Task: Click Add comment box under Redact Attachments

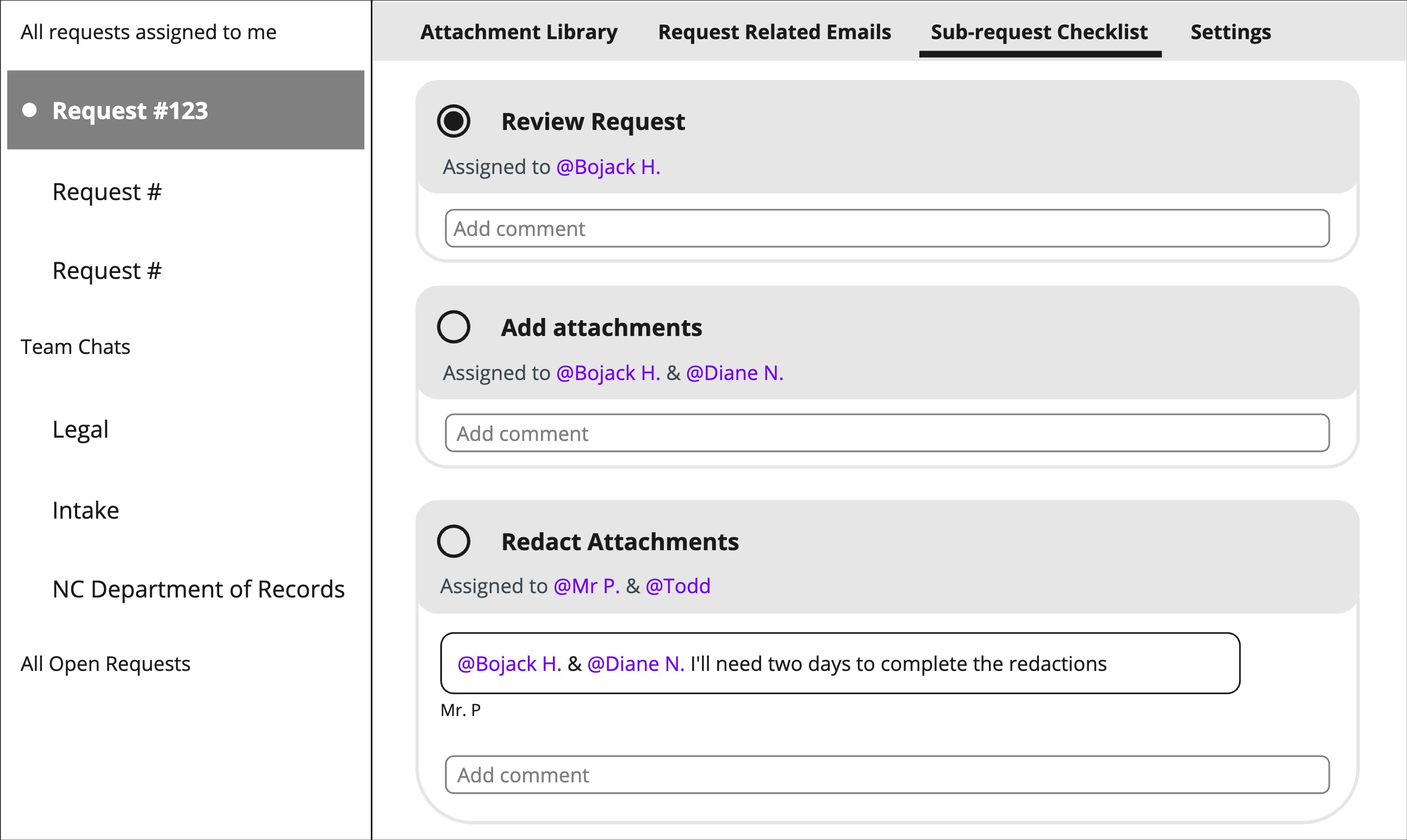Action: pyautogui.click(x=887, y=774)
